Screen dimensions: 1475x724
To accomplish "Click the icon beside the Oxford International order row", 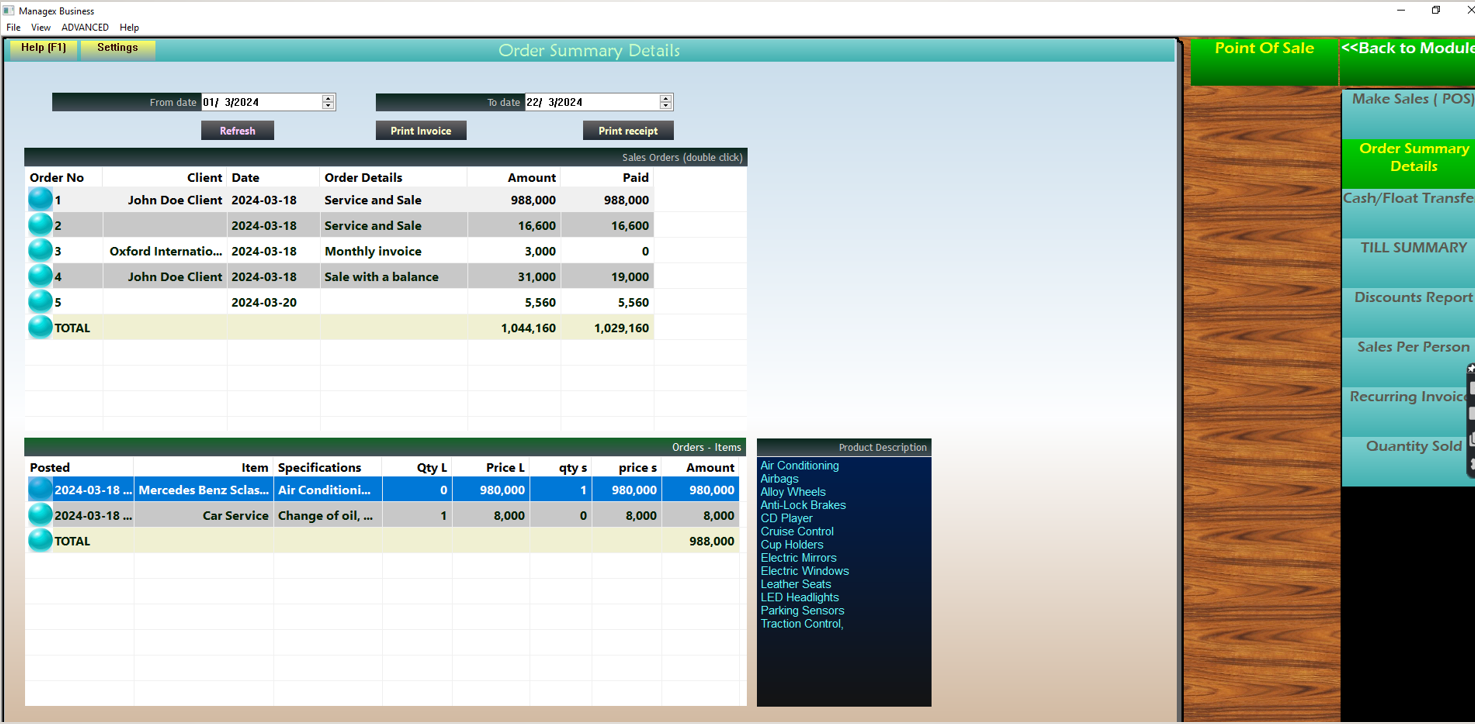I will coord(39,250).
